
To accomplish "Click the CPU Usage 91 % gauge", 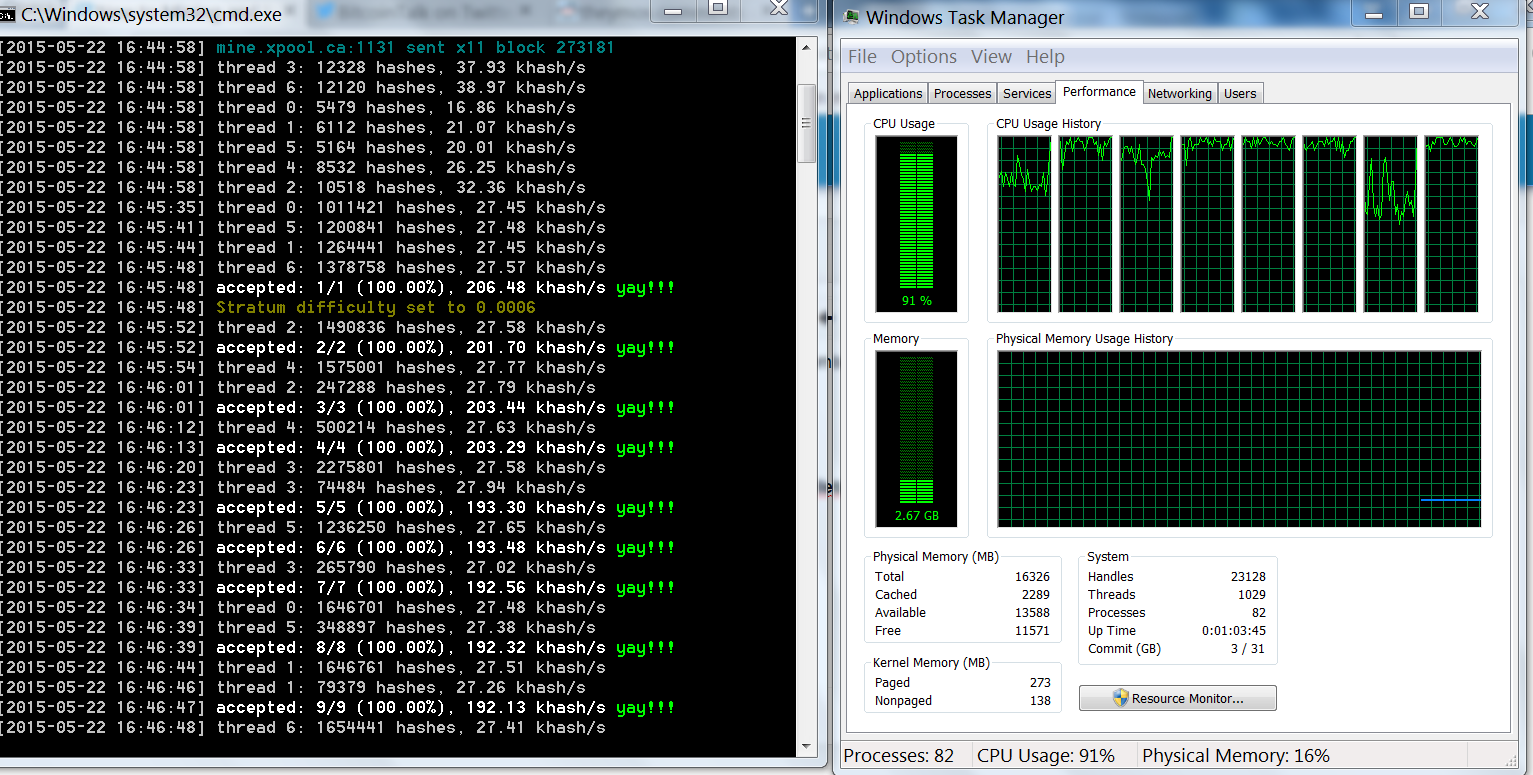I will [916, 224].
